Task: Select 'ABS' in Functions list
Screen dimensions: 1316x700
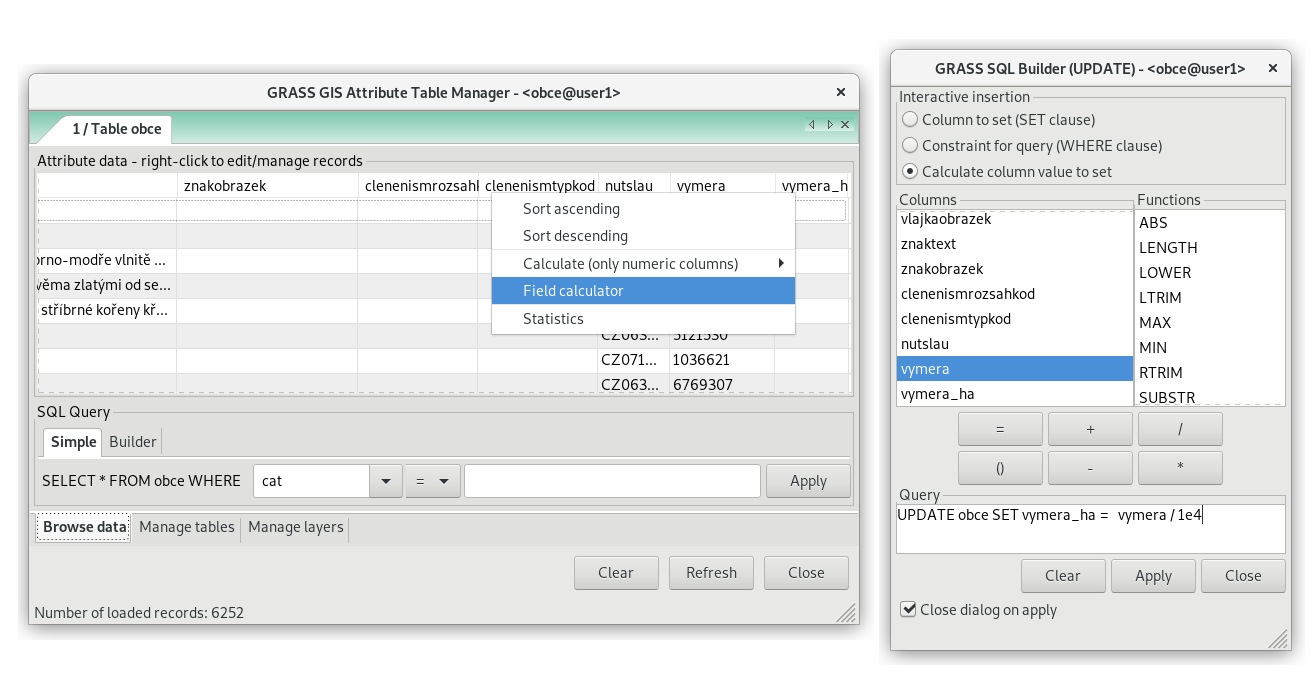Action: [1210, 222]
